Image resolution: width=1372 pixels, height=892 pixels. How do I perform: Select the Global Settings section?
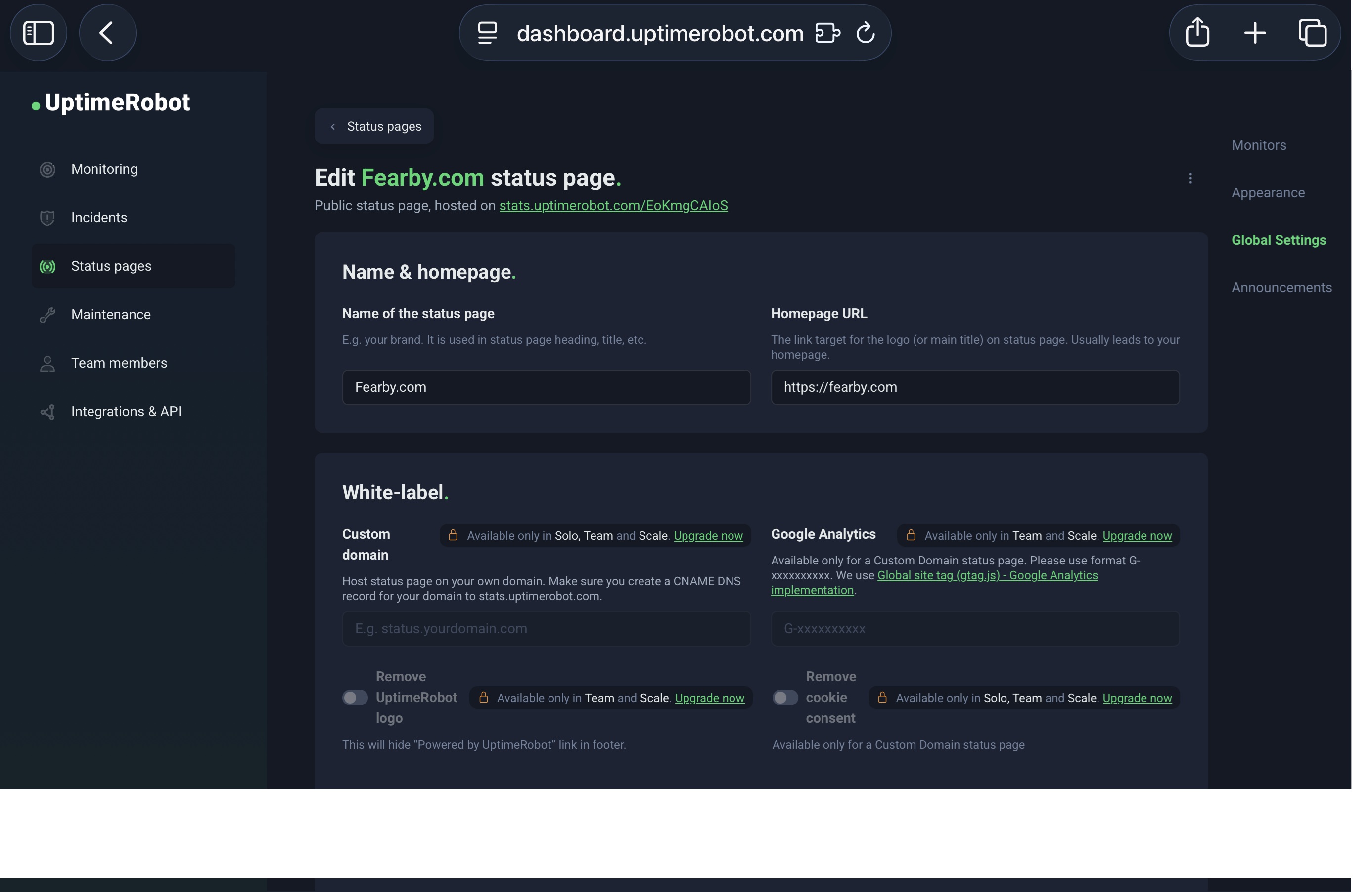point(1278,240)
